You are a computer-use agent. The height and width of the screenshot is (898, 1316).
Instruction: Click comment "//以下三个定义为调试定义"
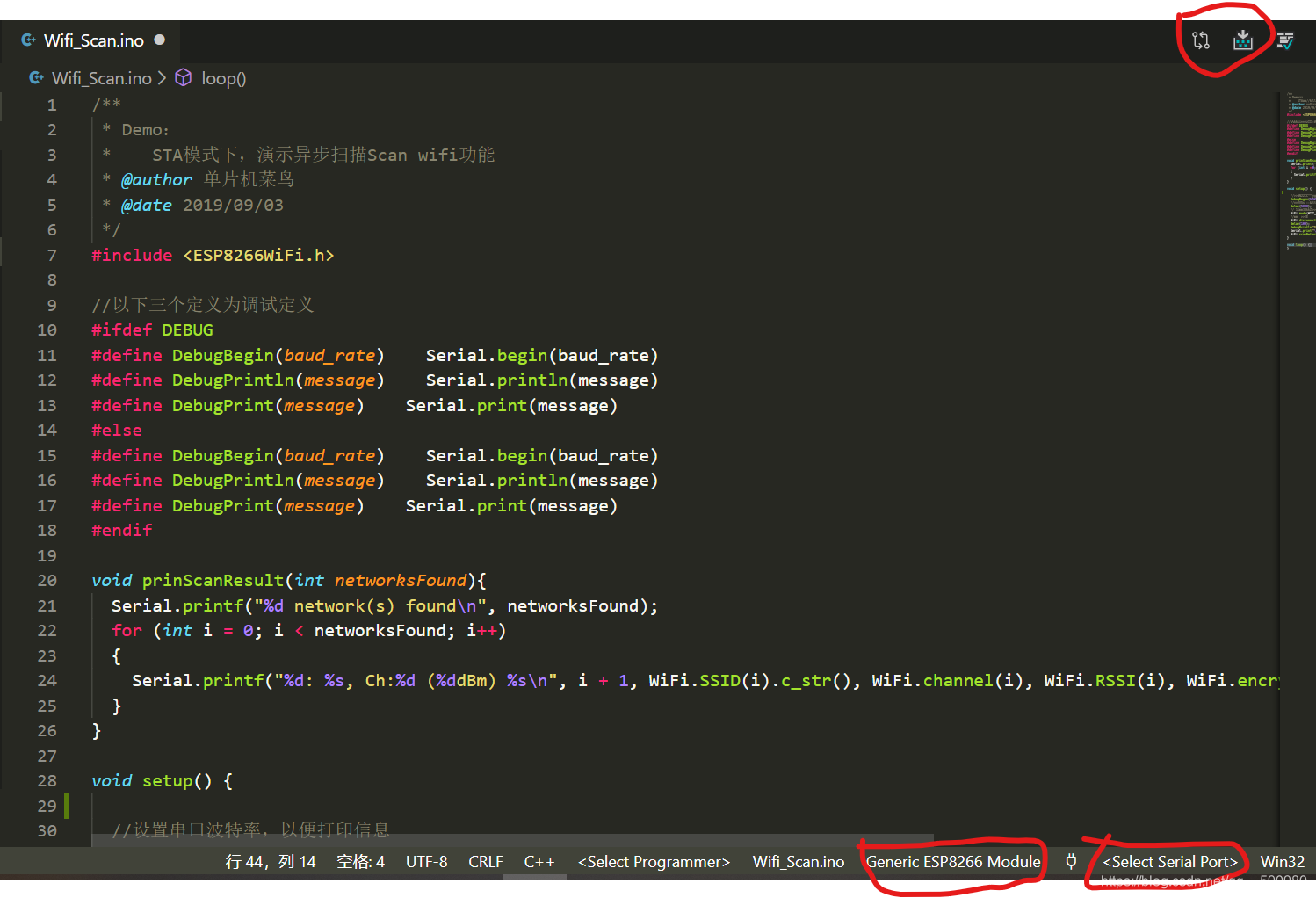[x=203, y=305]
